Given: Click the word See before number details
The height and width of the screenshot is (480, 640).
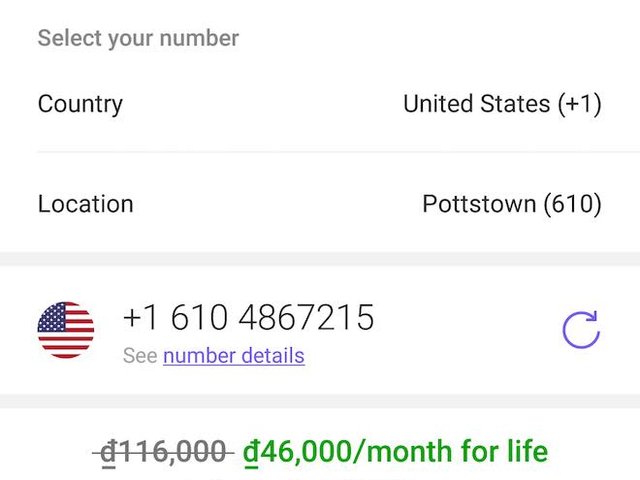Looking at the screenshot, I should [140, 356].
